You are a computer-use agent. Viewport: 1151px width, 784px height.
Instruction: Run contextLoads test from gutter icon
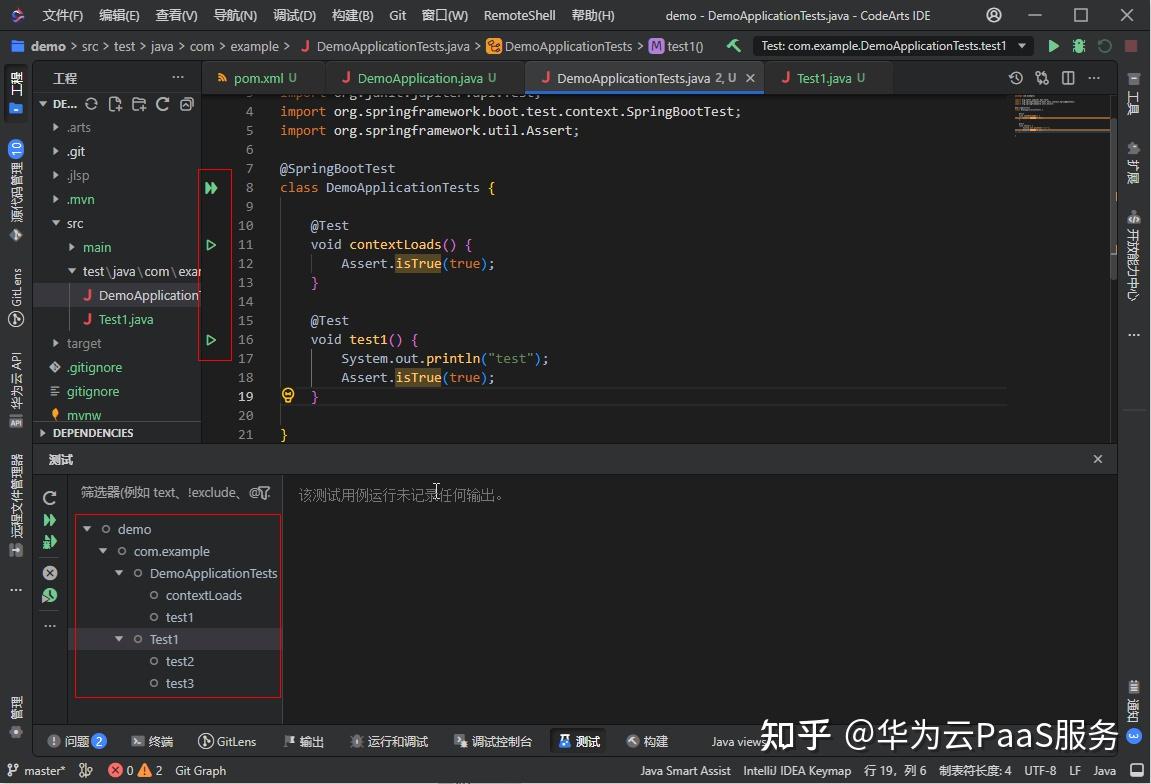[211, 245]
